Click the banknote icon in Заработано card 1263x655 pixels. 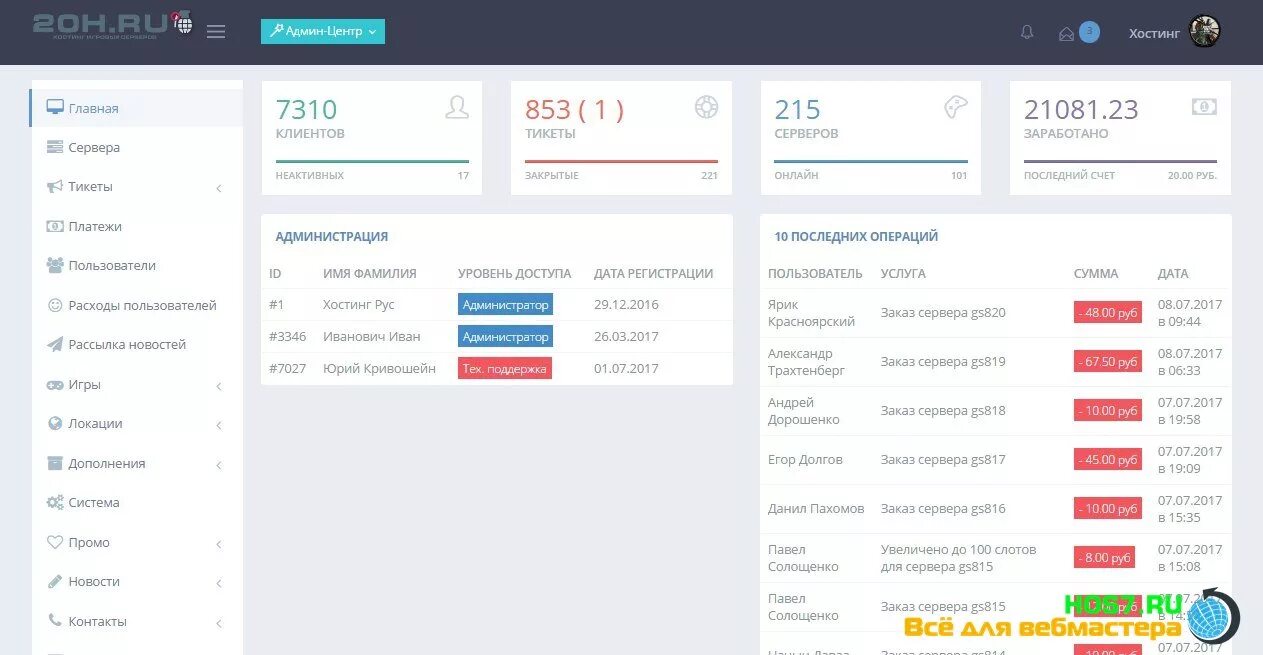point(1204,106)
